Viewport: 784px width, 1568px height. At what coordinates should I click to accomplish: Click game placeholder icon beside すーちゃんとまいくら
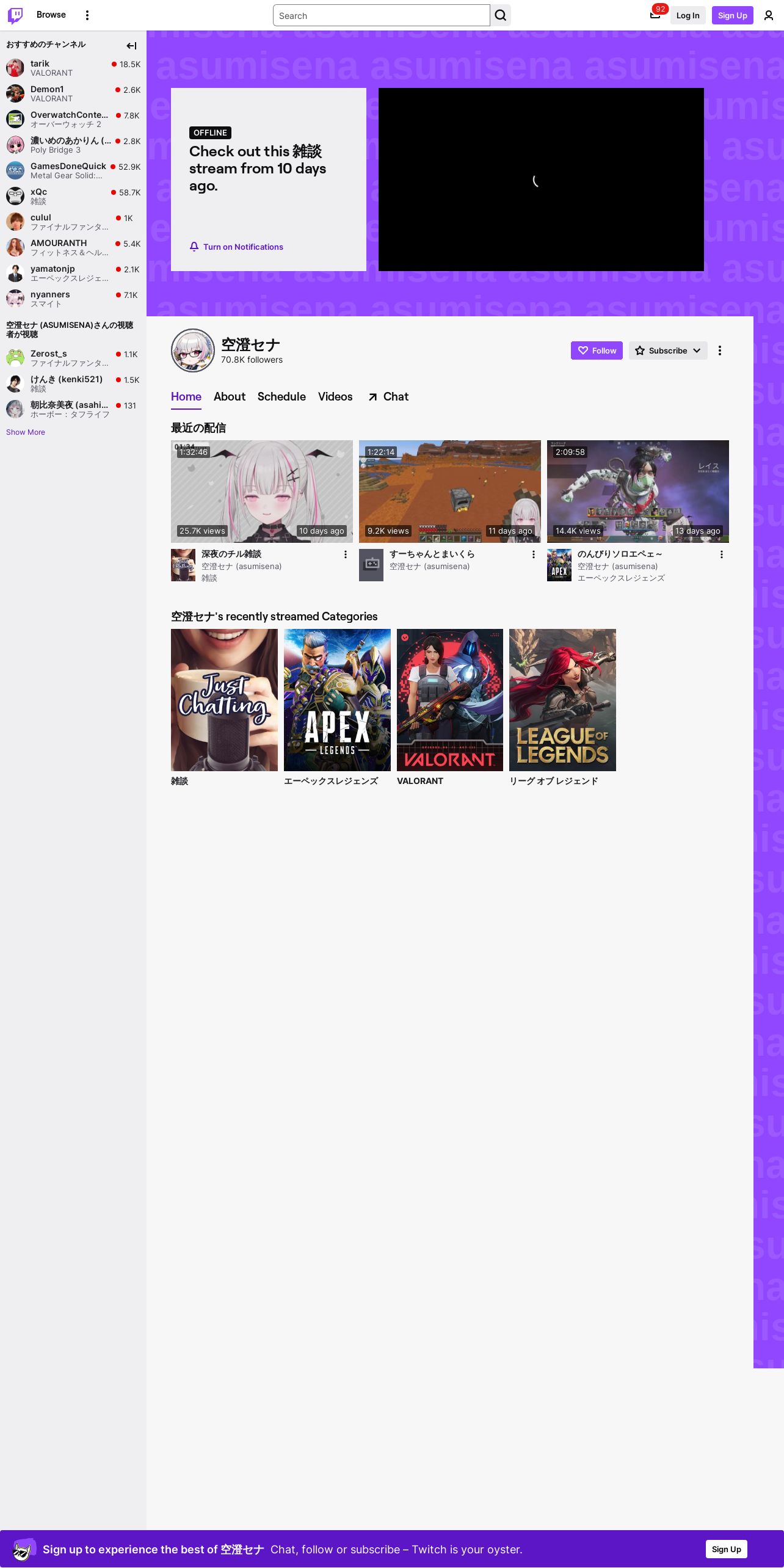(371, 565)
